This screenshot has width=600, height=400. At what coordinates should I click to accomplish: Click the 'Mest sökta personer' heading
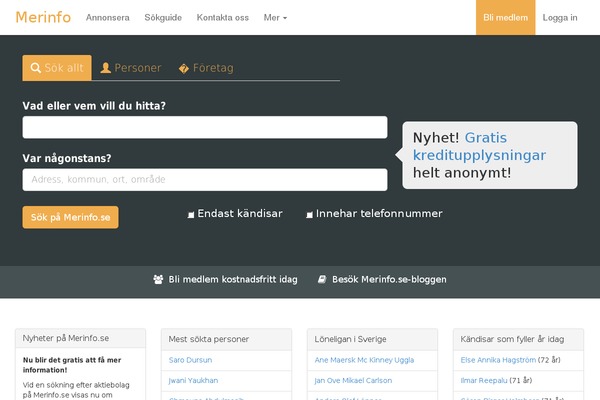point(209,339)
